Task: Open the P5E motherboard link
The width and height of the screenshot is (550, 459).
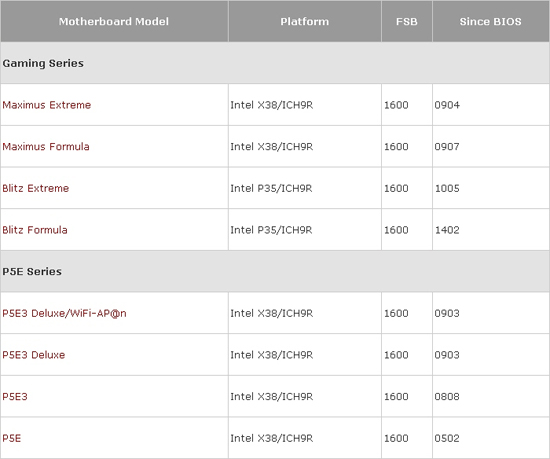Action: (x=12, y=438)
